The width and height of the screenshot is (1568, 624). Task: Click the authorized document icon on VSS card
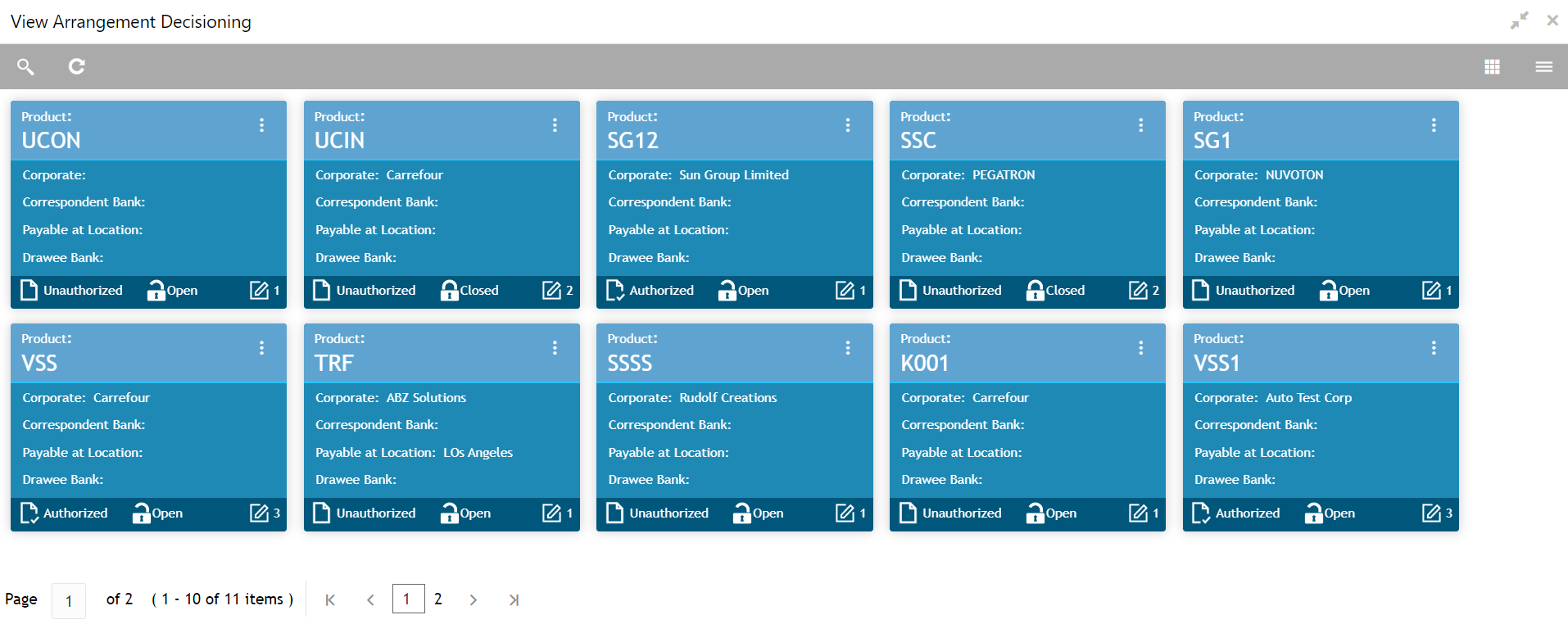[x=29, y=513]
